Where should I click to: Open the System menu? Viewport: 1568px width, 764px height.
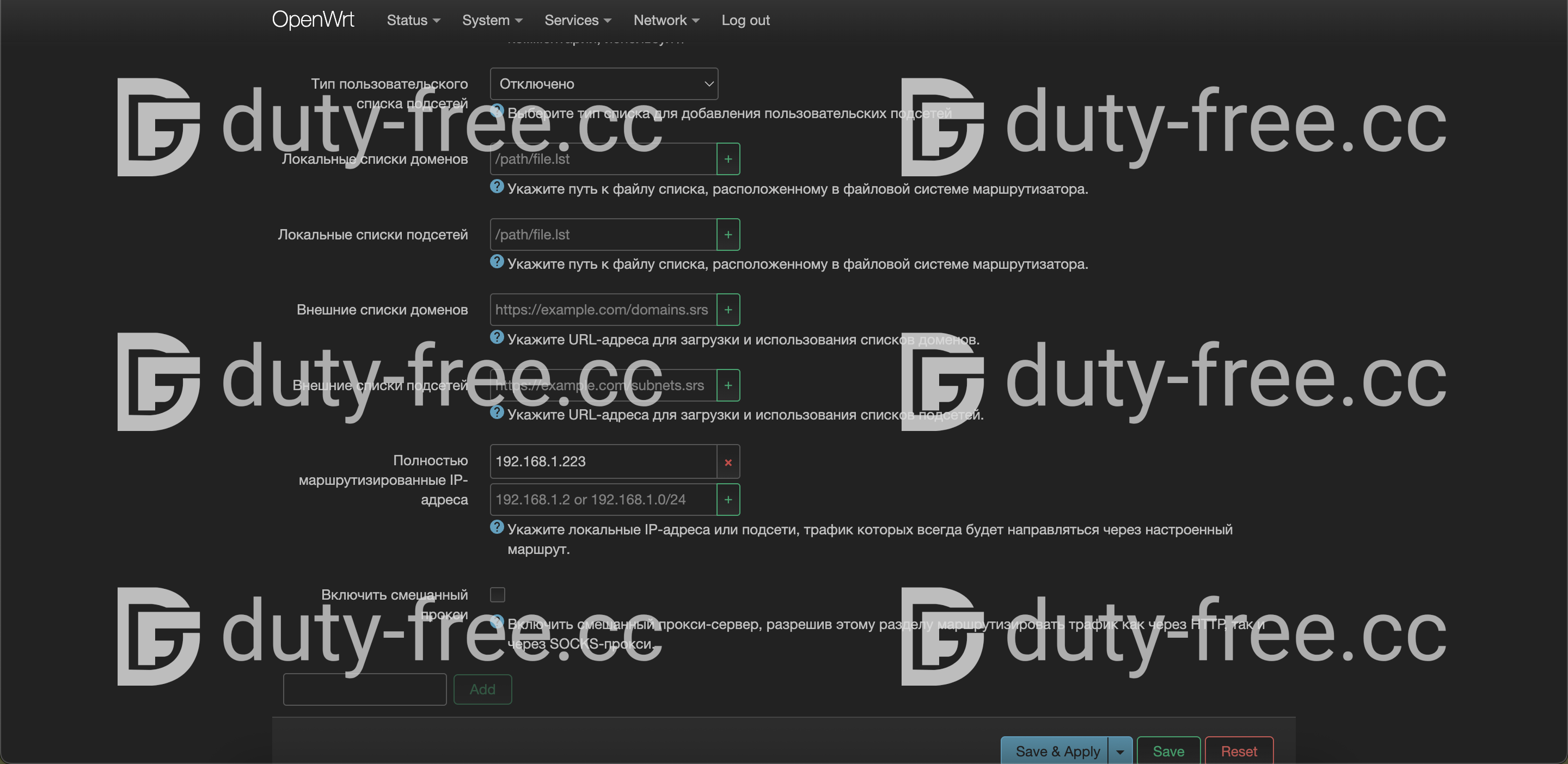492,20
